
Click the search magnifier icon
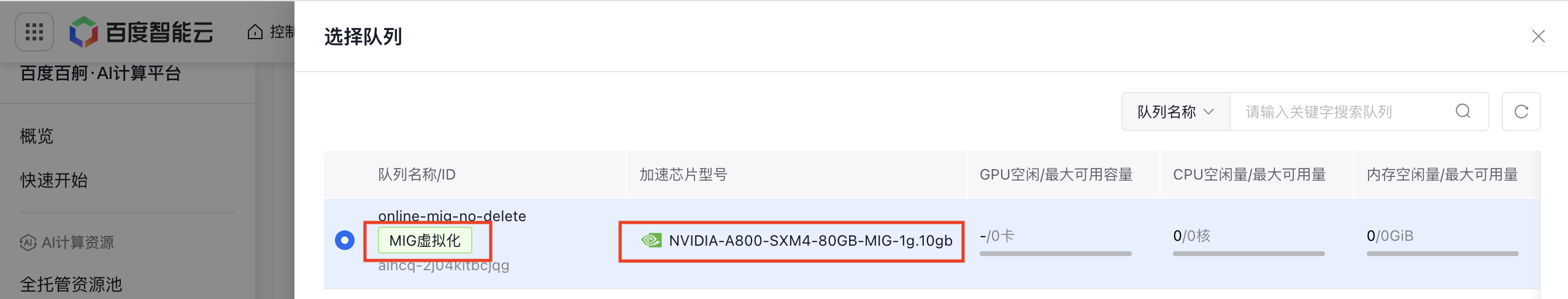[x=1463, y=112]
